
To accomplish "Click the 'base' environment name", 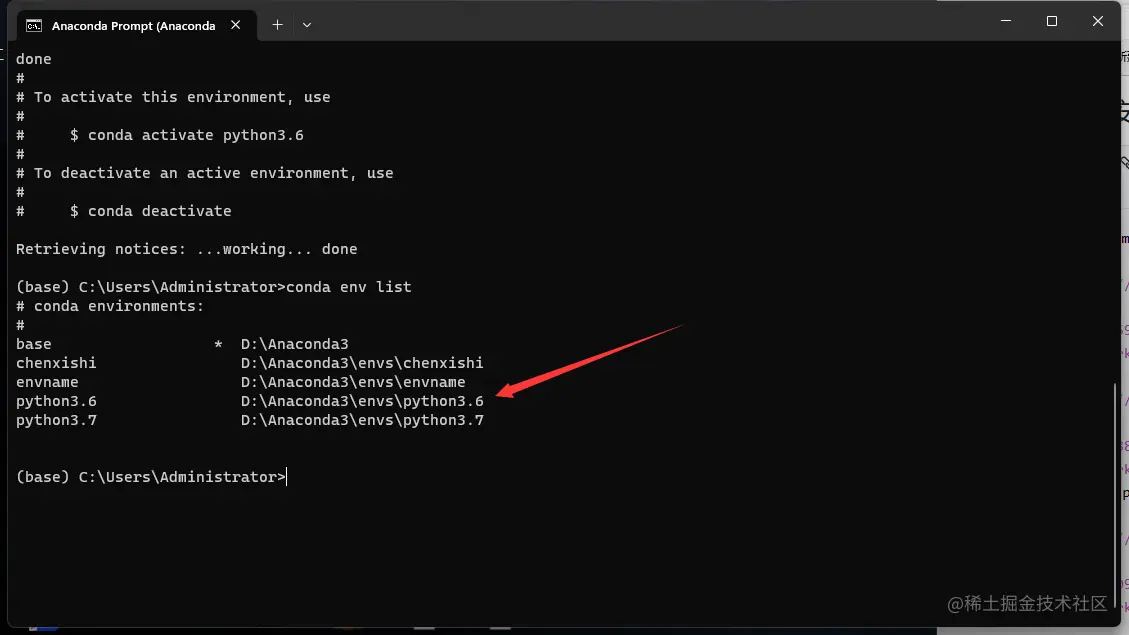I will (34, 344).
